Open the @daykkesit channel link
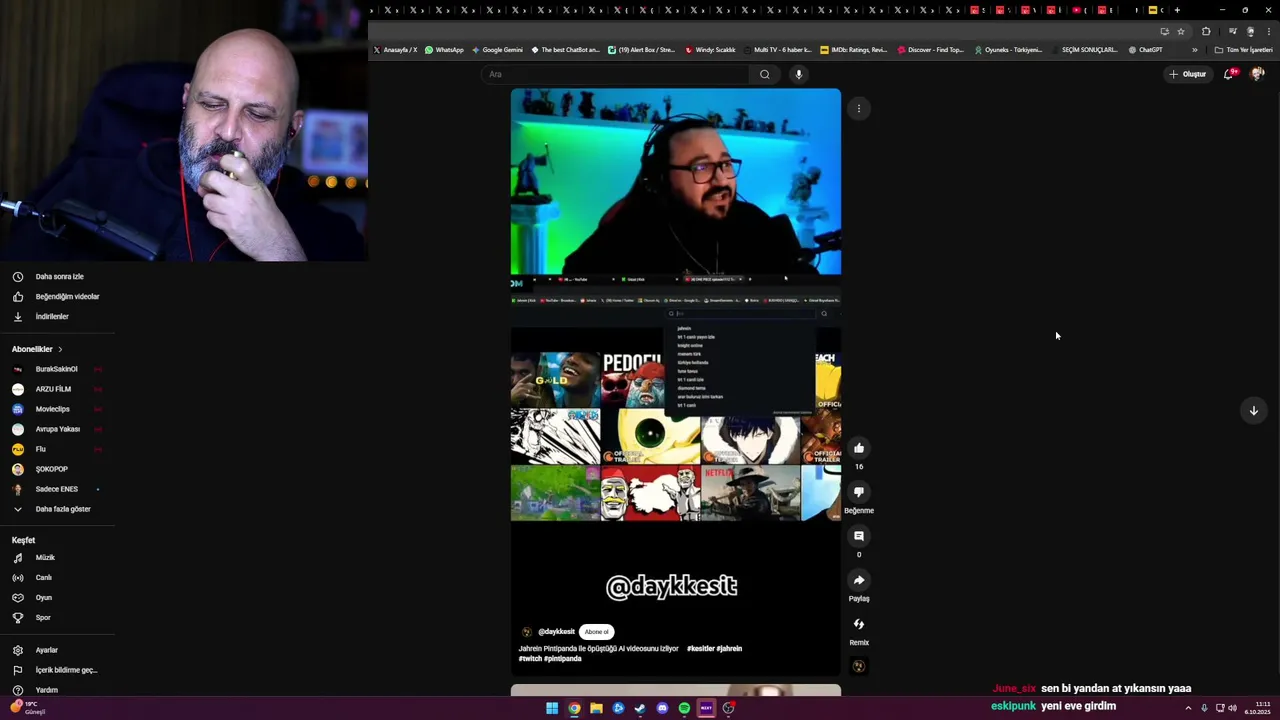The image size is (1280, 720). 556,632
